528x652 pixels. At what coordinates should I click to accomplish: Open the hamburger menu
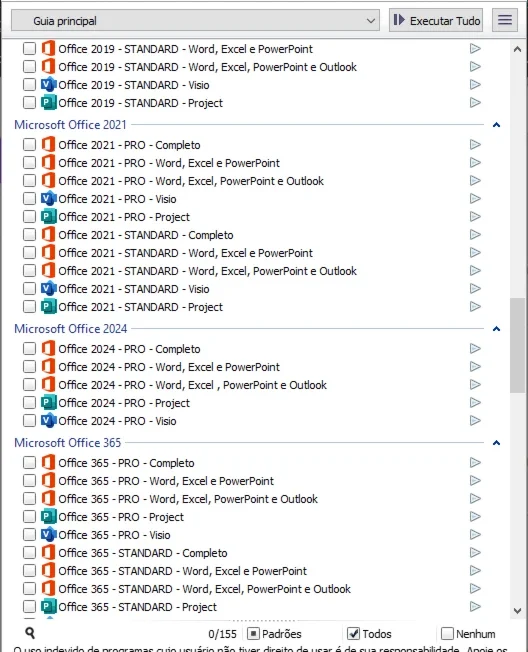pos(505,20)
